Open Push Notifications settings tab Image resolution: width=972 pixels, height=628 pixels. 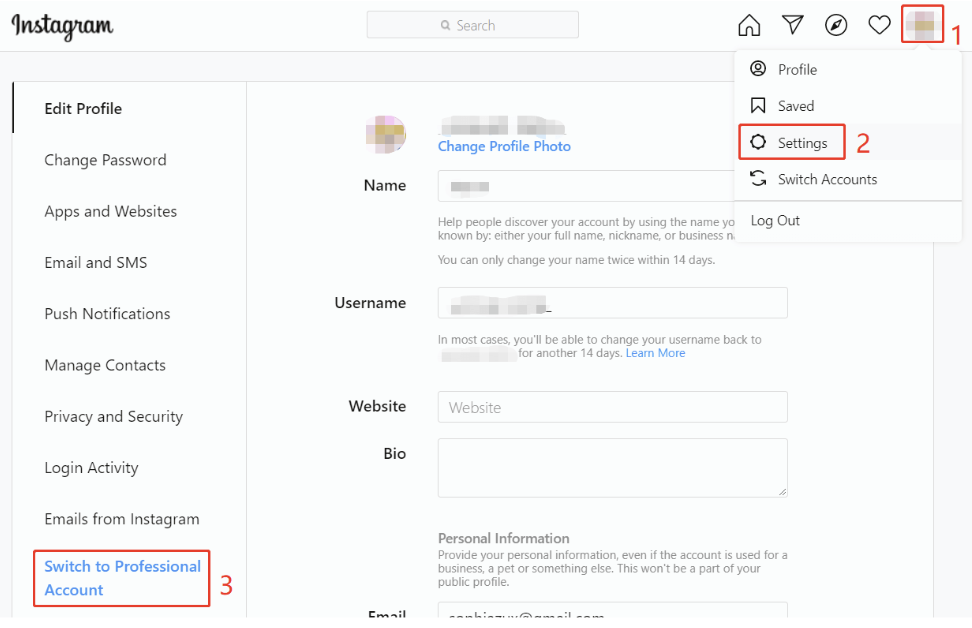[107, 314]
